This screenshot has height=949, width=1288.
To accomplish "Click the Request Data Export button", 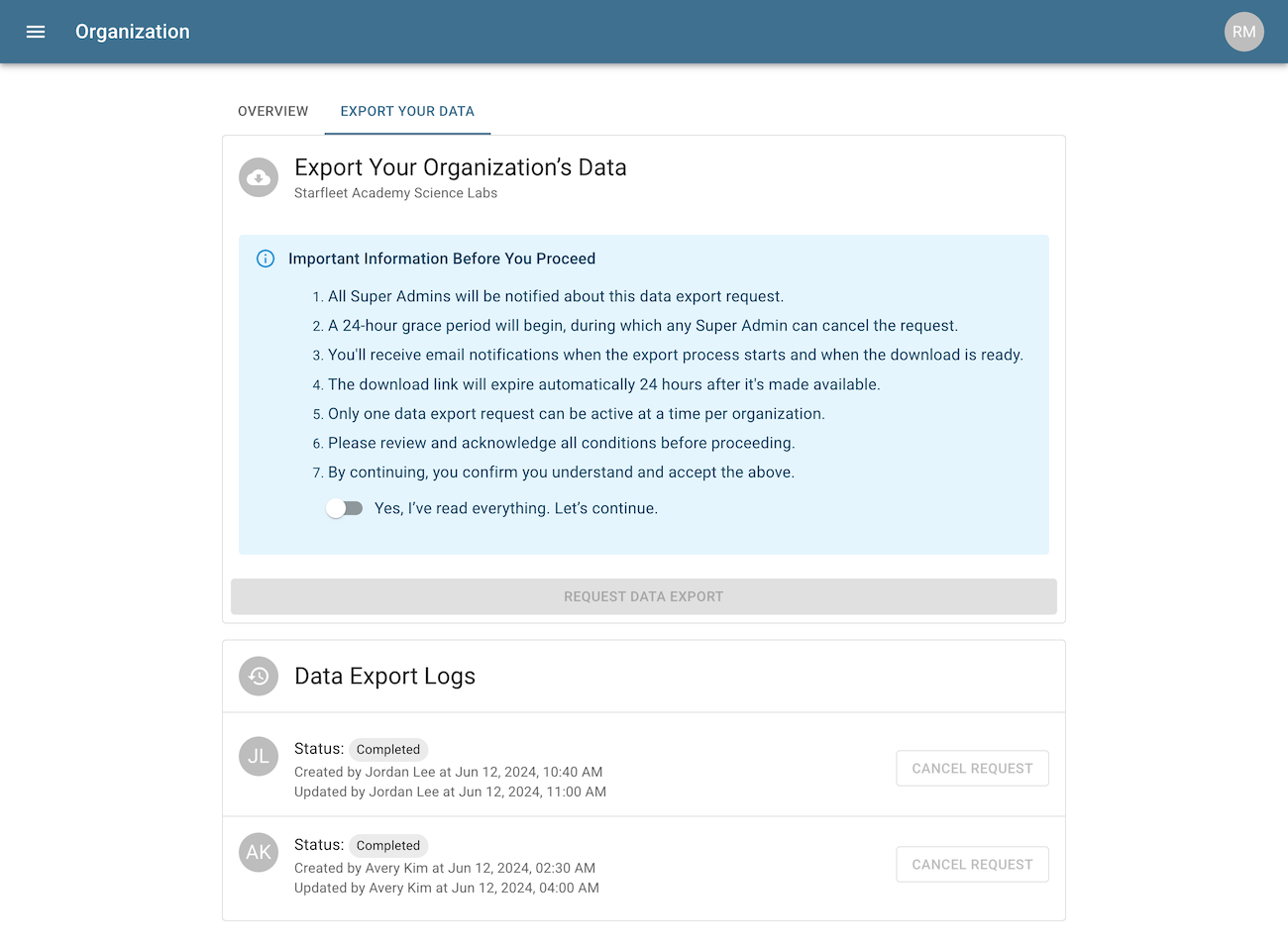I will tap(644, 596).
